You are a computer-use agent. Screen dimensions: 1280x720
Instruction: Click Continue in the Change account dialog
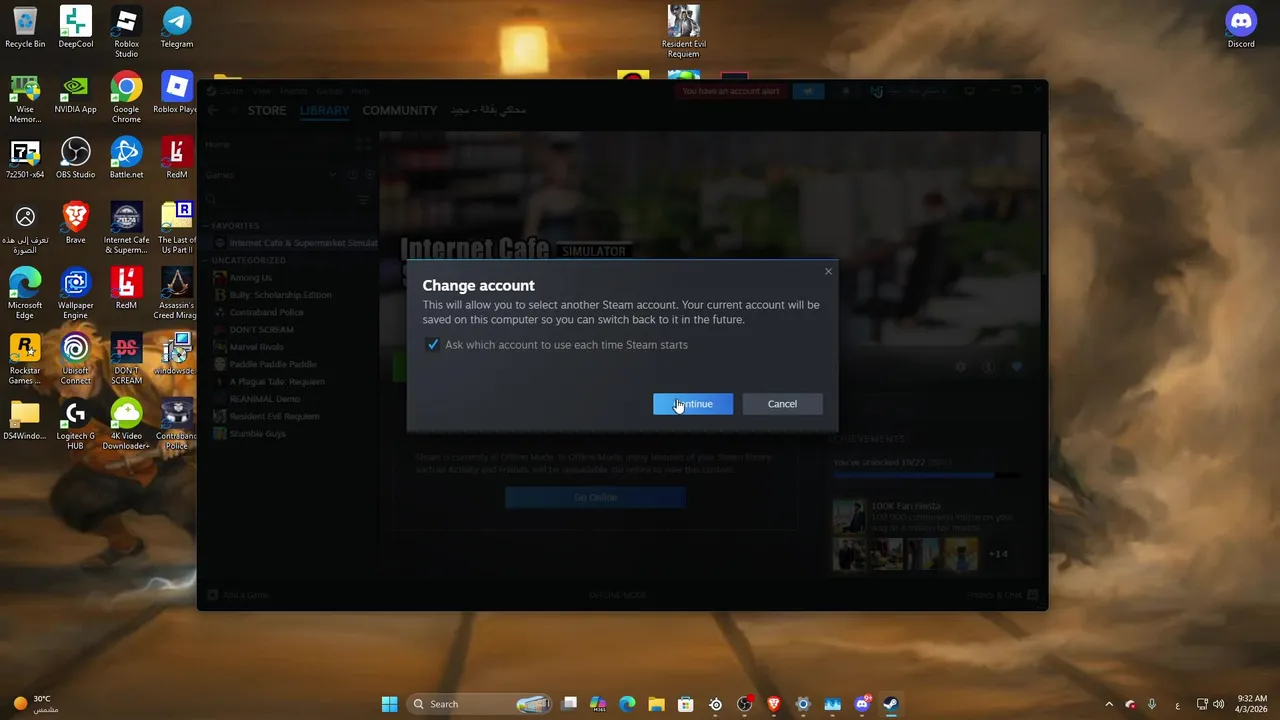[693, 404]
